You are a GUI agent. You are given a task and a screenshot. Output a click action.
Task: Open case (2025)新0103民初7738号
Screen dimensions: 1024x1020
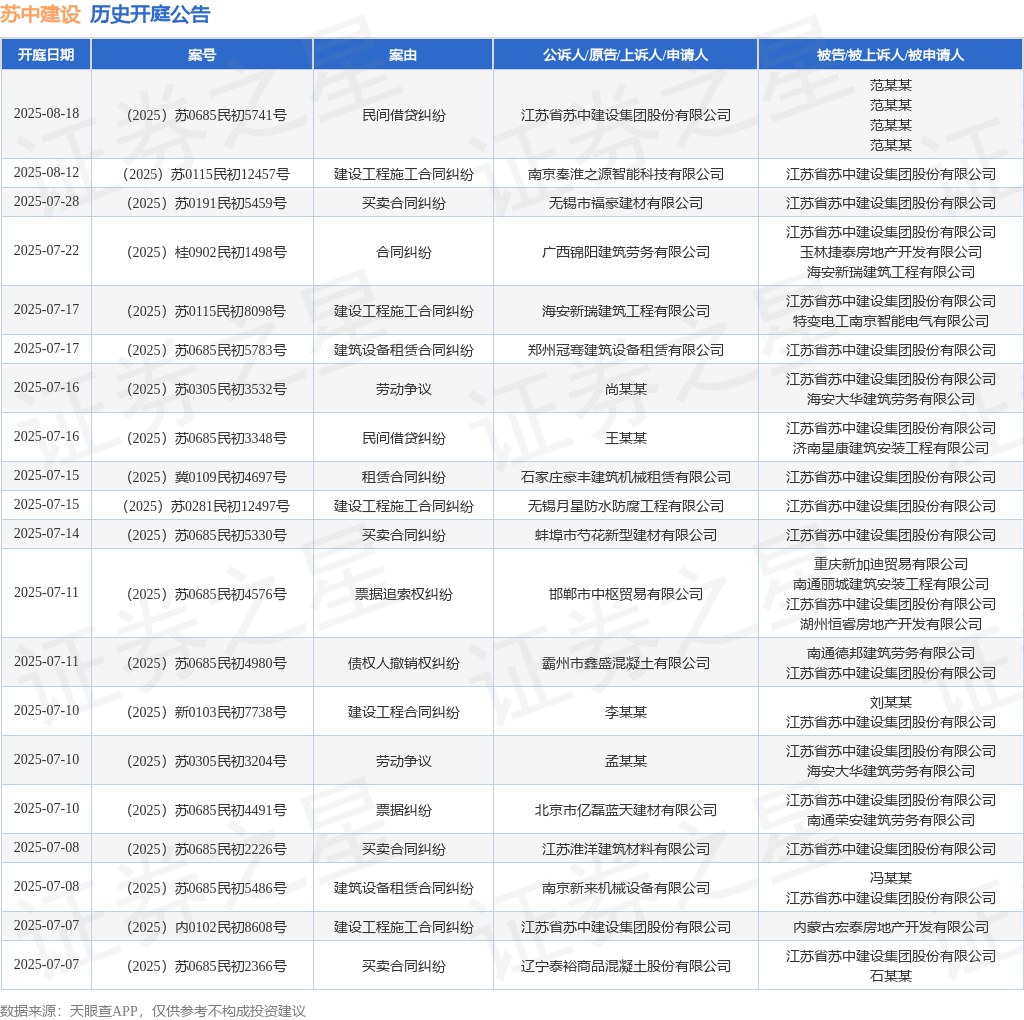(x=202, y=712)
